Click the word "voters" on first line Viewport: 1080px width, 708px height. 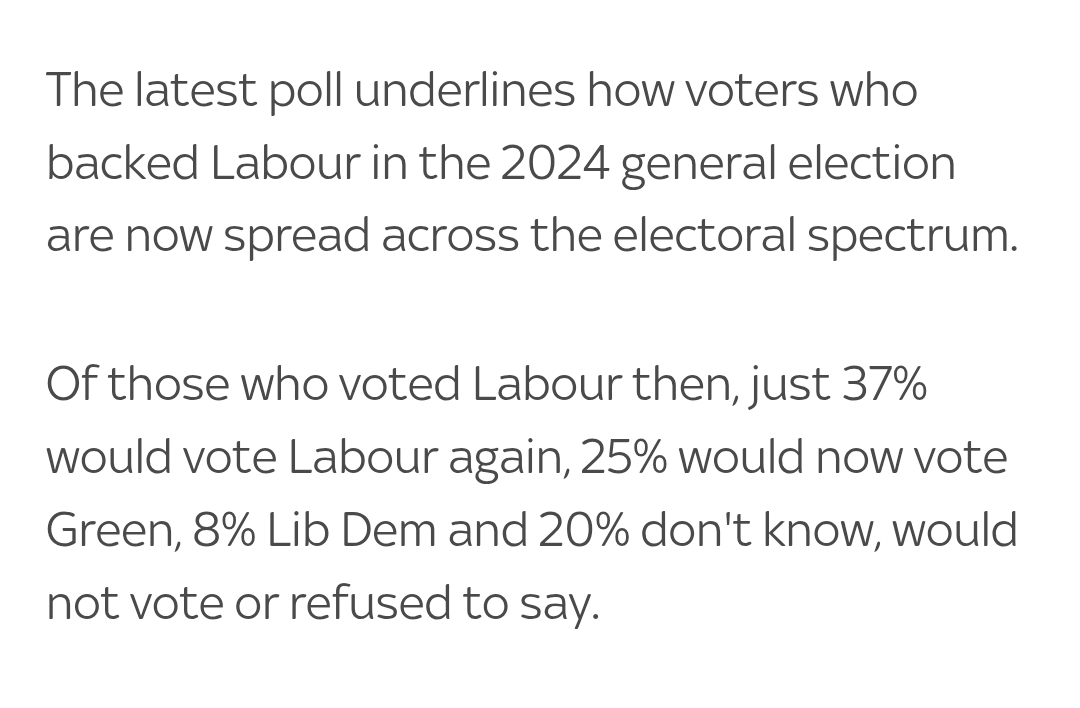[720, 91]
